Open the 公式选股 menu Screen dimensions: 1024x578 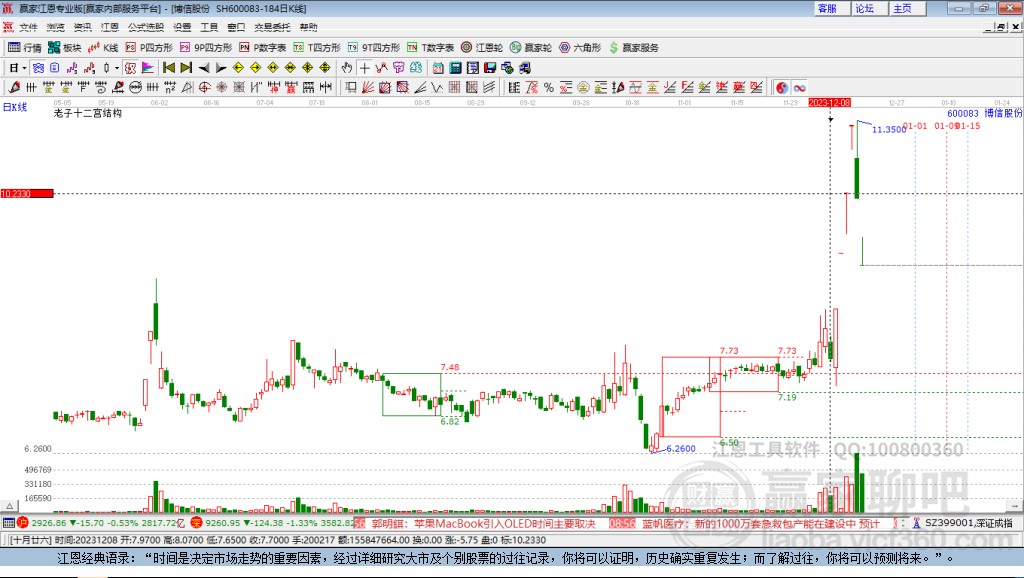146,27
